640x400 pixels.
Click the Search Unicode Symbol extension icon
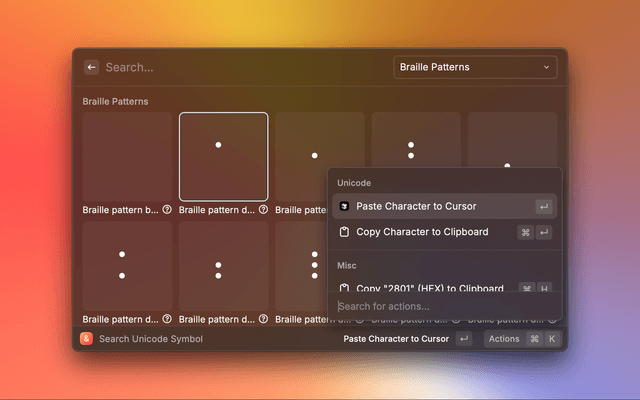coord(87,339)
